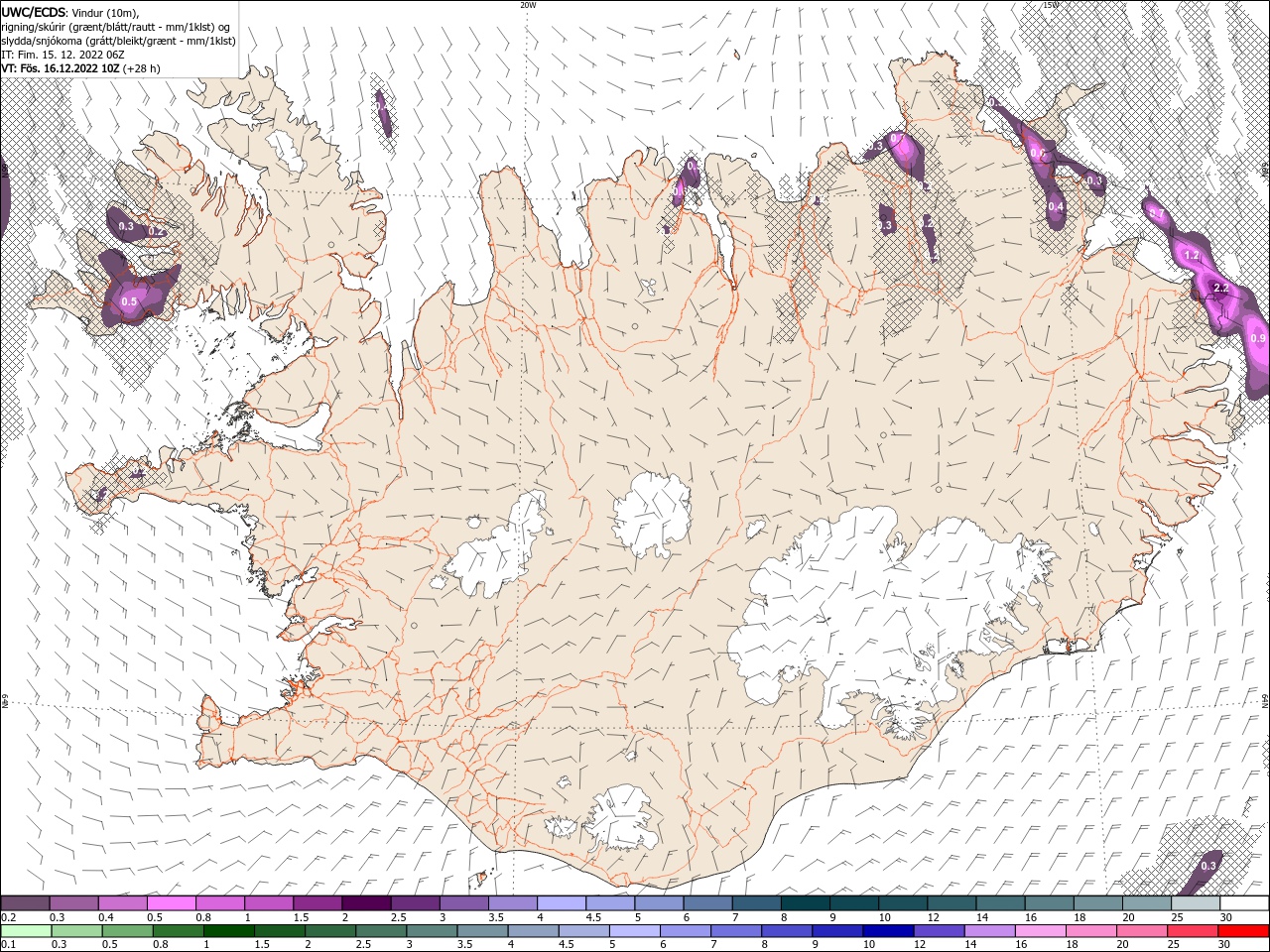Click the UWC/ECDS title heading

pyautogui.click(x=35, y=11)
